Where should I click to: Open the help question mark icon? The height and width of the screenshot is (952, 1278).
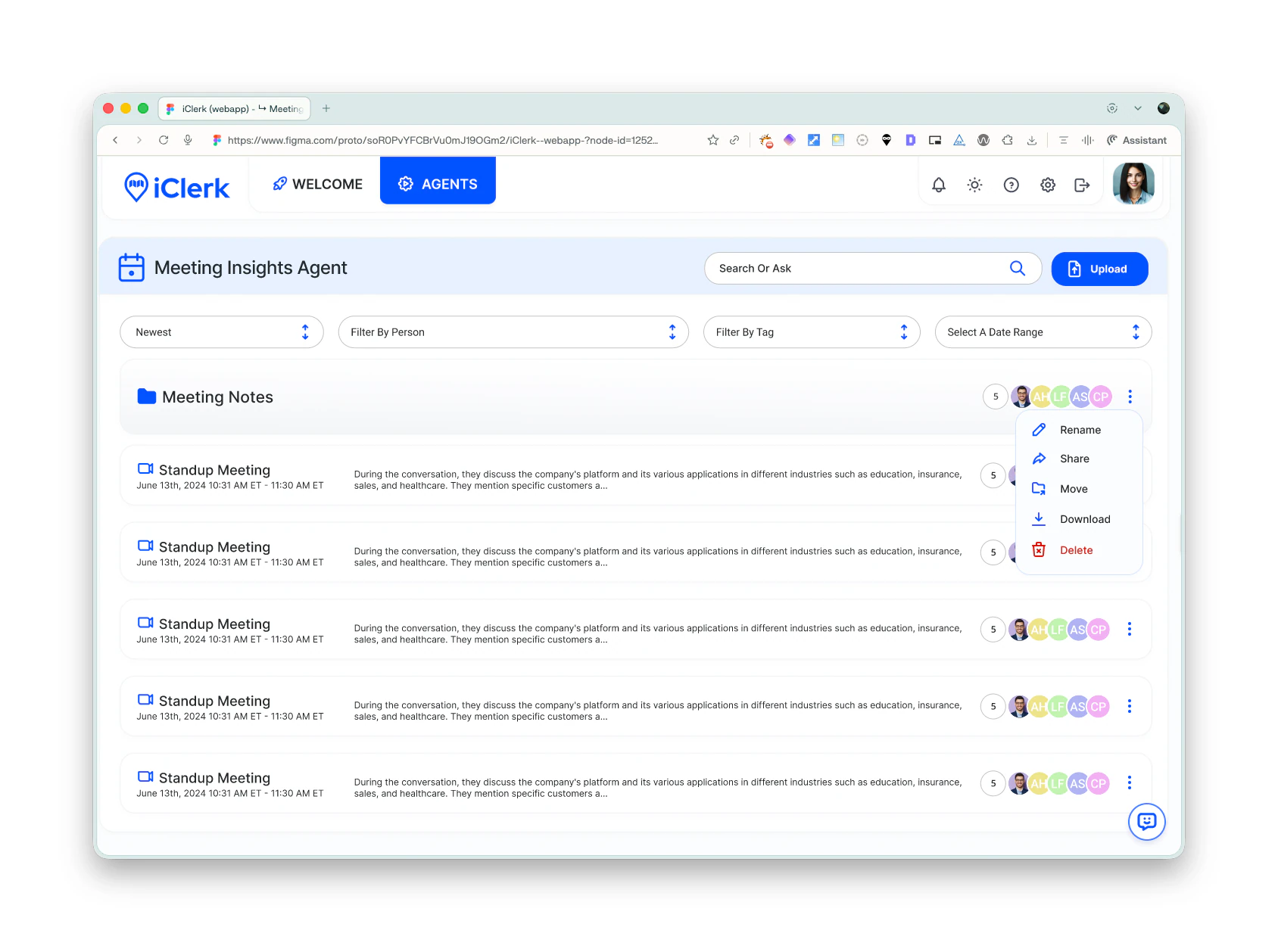(1011, 185)
